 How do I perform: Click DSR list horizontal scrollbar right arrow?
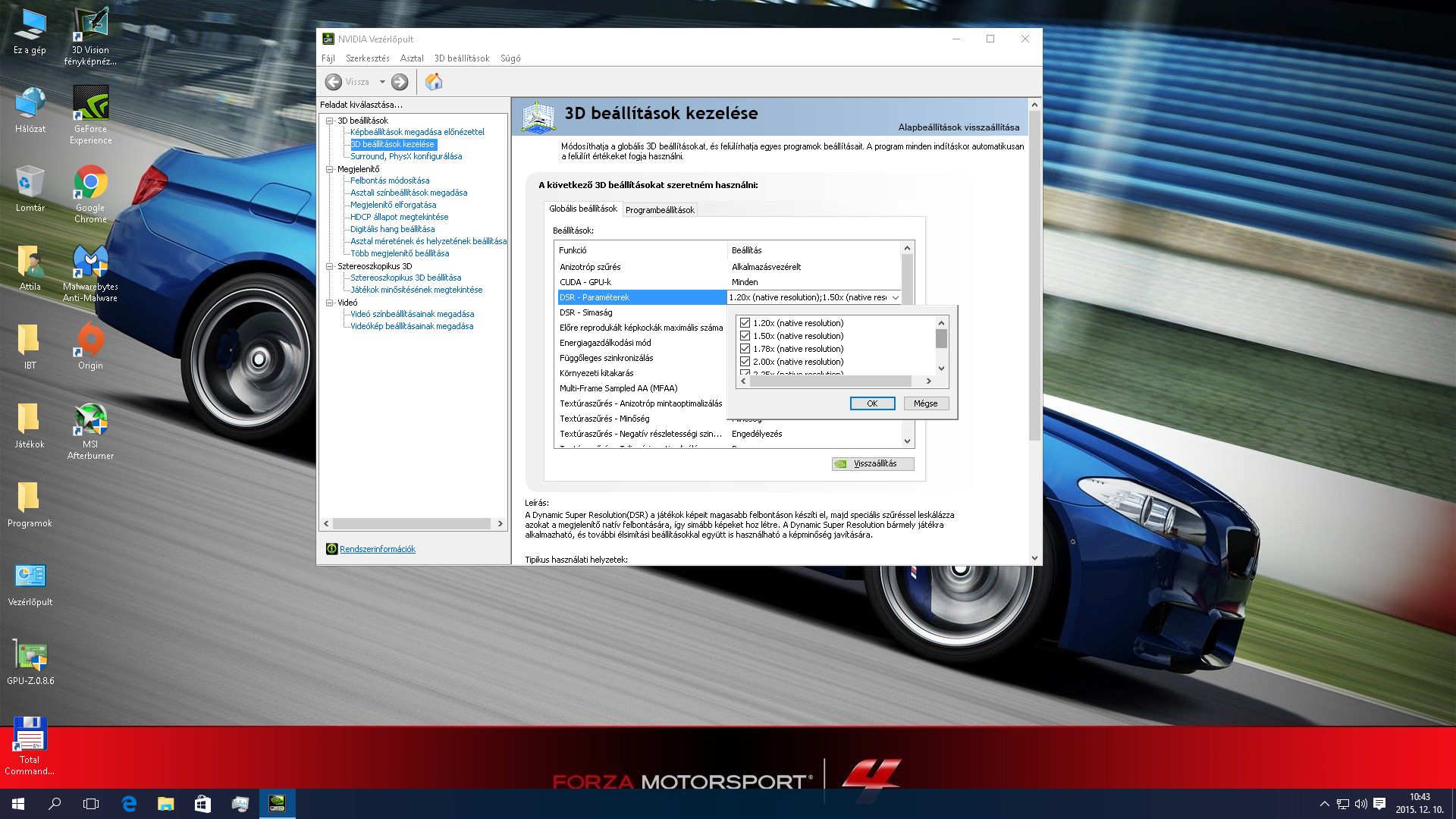928,381
